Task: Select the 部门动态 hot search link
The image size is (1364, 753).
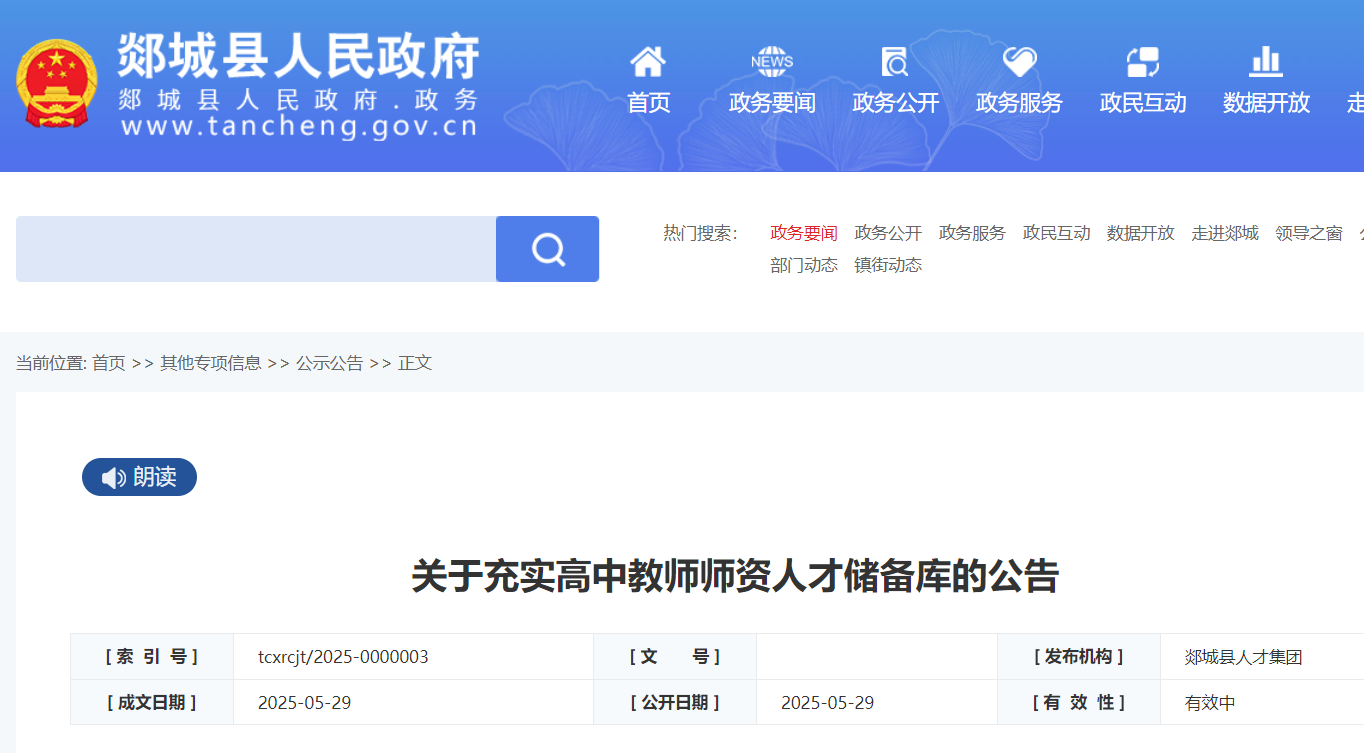Action: (x=804, y=265)
